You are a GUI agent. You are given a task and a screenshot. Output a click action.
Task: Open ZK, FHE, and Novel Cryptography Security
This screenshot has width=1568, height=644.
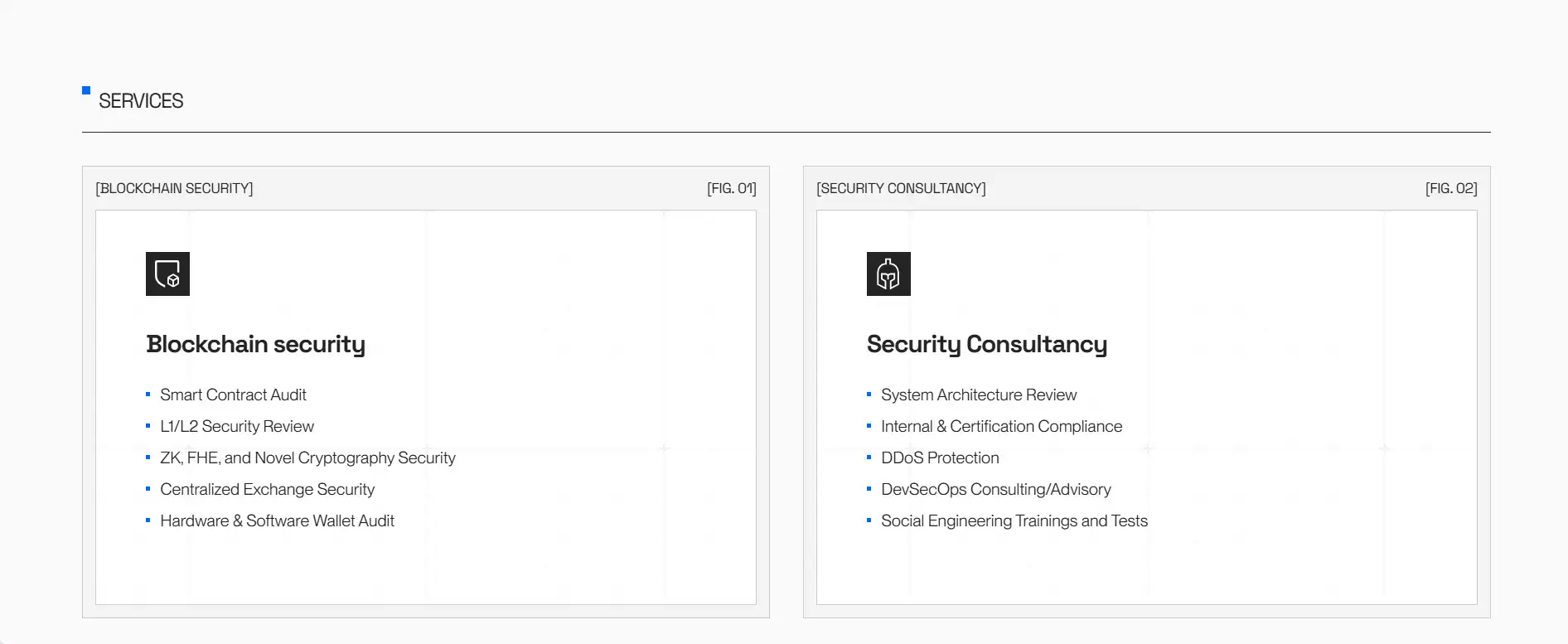pyautogui.click(x=307, y=458)
